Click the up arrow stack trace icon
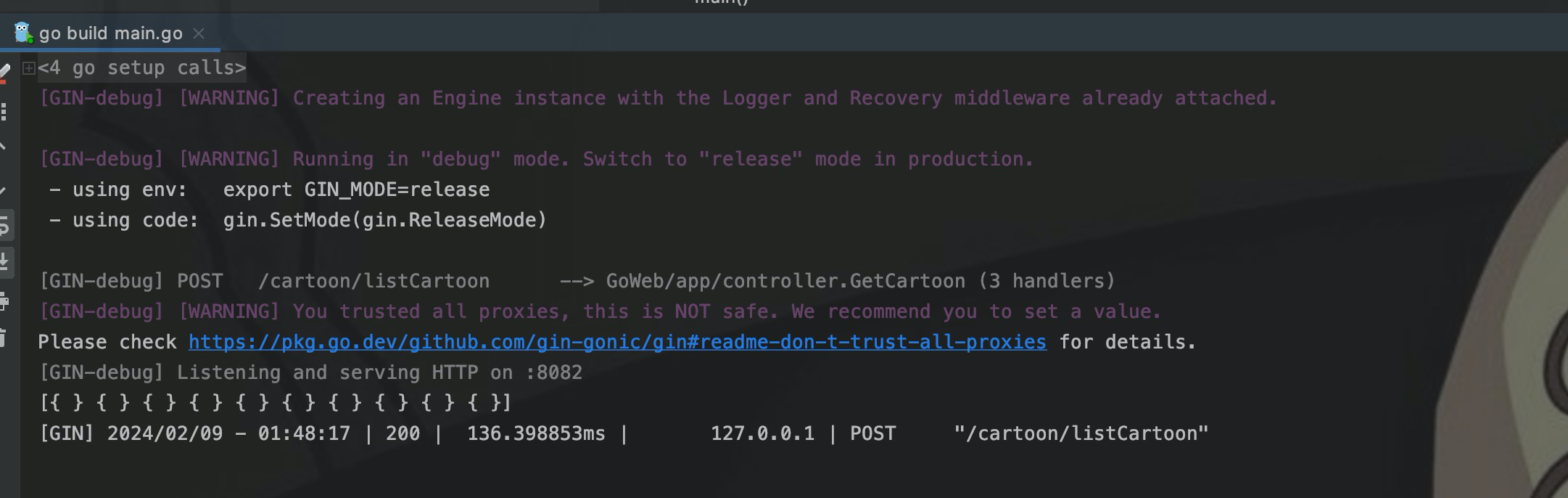The image size is (1568, 498). [4, 147]
